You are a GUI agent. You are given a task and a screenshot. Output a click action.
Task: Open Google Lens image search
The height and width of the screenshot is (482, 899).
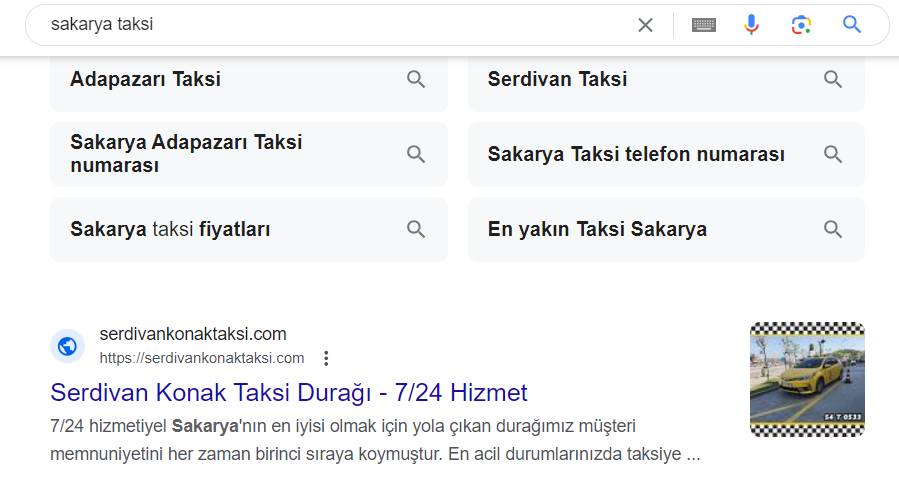pos(801,25)
